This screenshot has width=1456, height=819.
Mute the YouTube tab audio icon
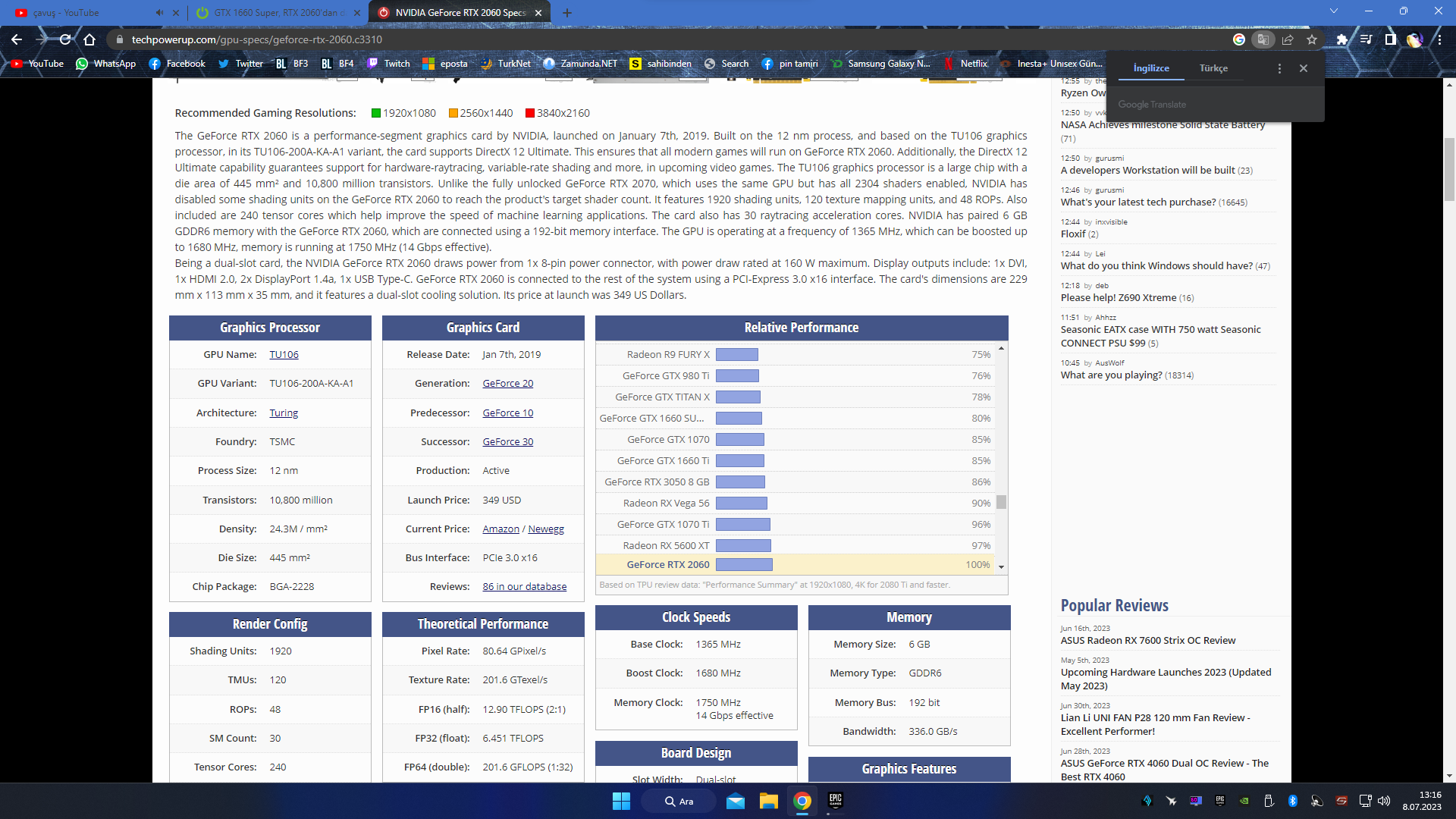[x=159, y=12]
